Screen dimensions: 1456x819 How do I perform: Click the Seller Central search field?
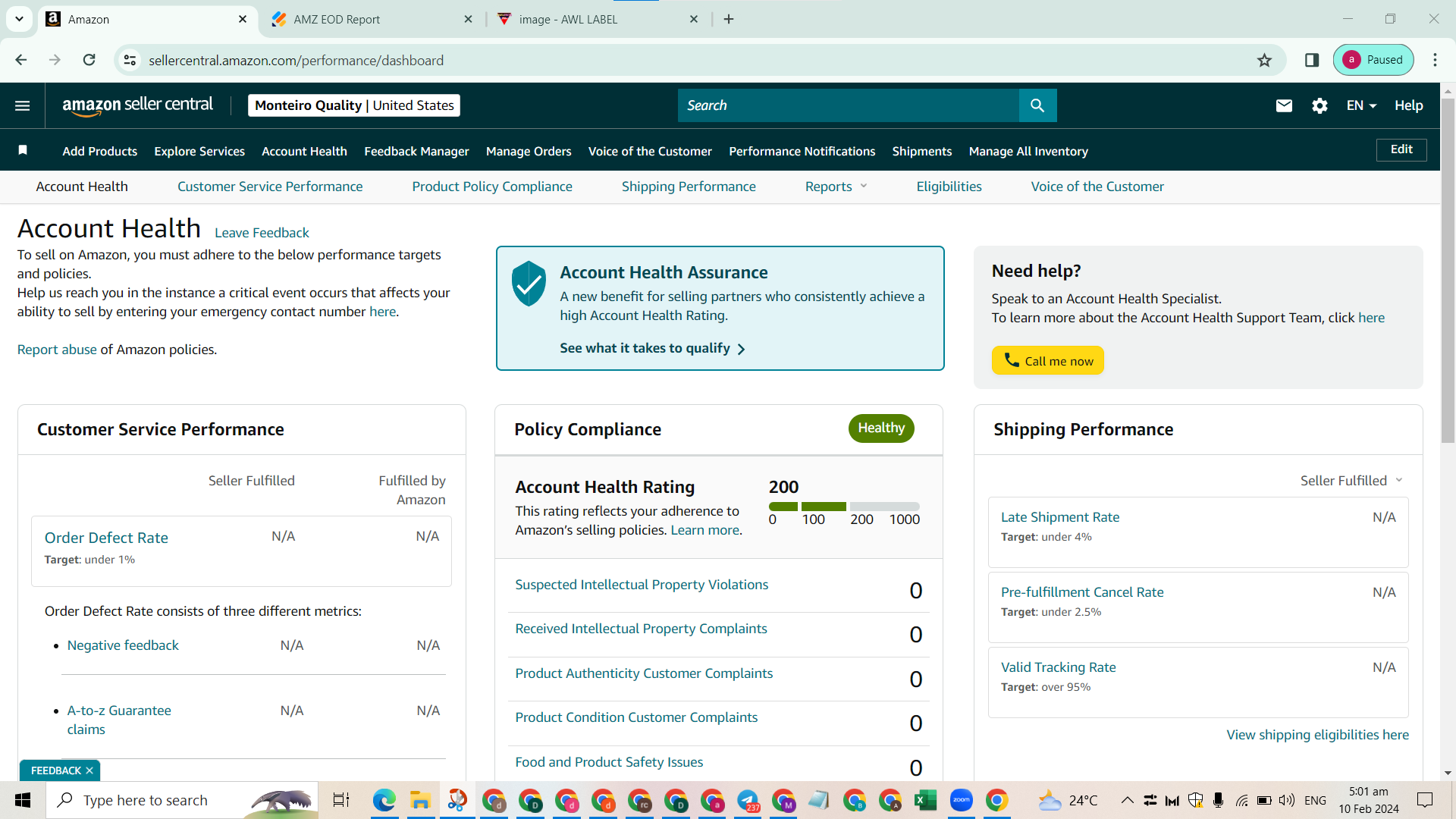pos(849,105)
